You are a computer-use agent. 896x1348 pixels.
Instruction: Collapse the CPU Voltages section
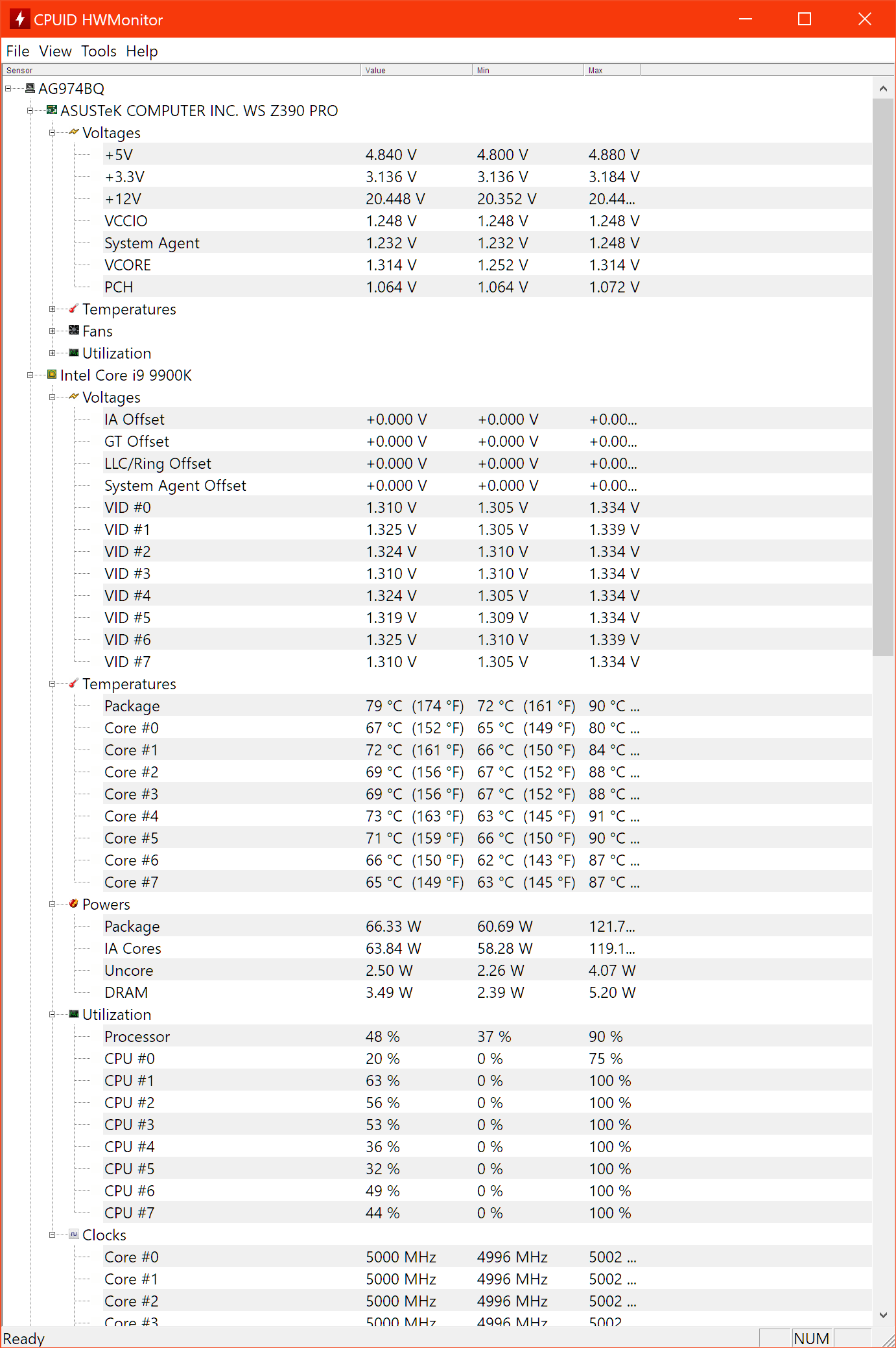coord(52,397)
